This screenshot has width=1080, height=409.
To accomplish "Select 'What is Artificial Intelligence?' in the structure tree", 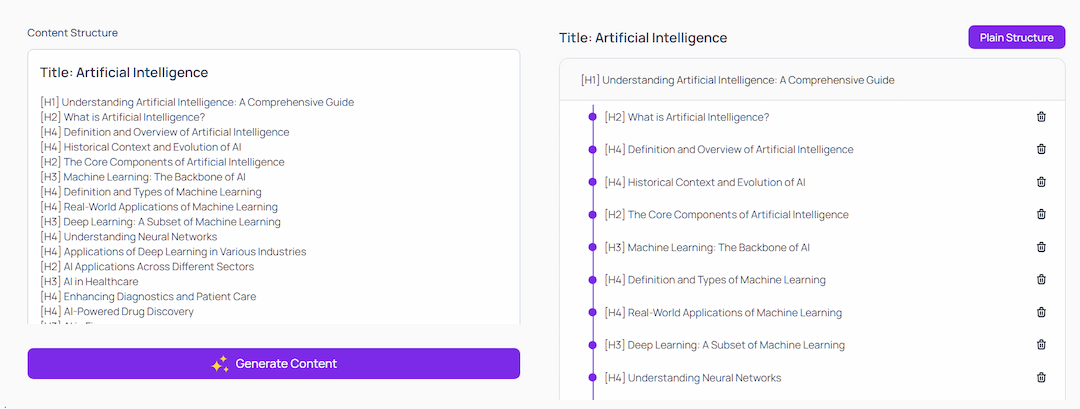I will click(686, 117).
